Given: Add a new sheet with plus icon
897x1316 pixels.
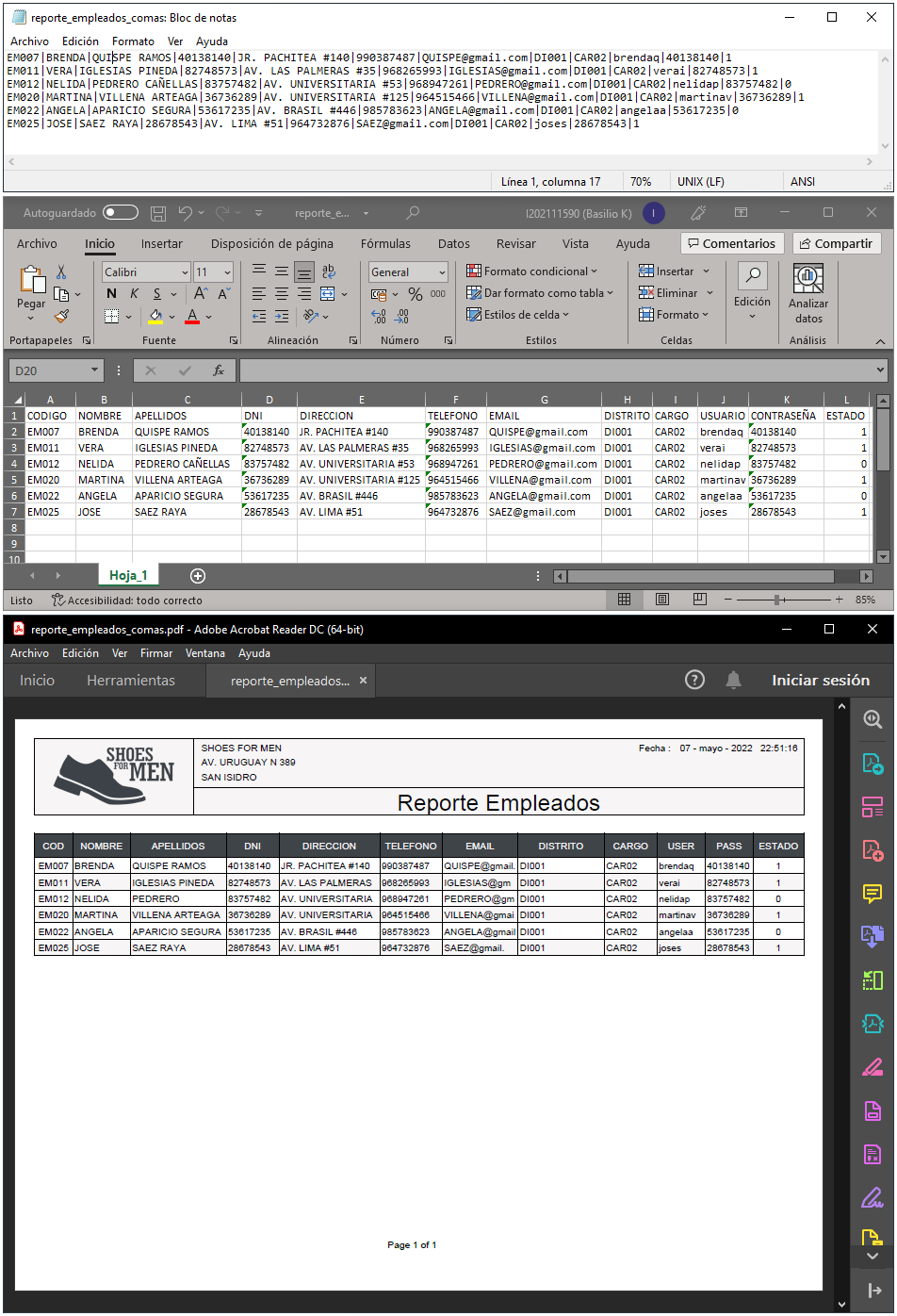Looking at the screenshot, I should coord(198,575).
